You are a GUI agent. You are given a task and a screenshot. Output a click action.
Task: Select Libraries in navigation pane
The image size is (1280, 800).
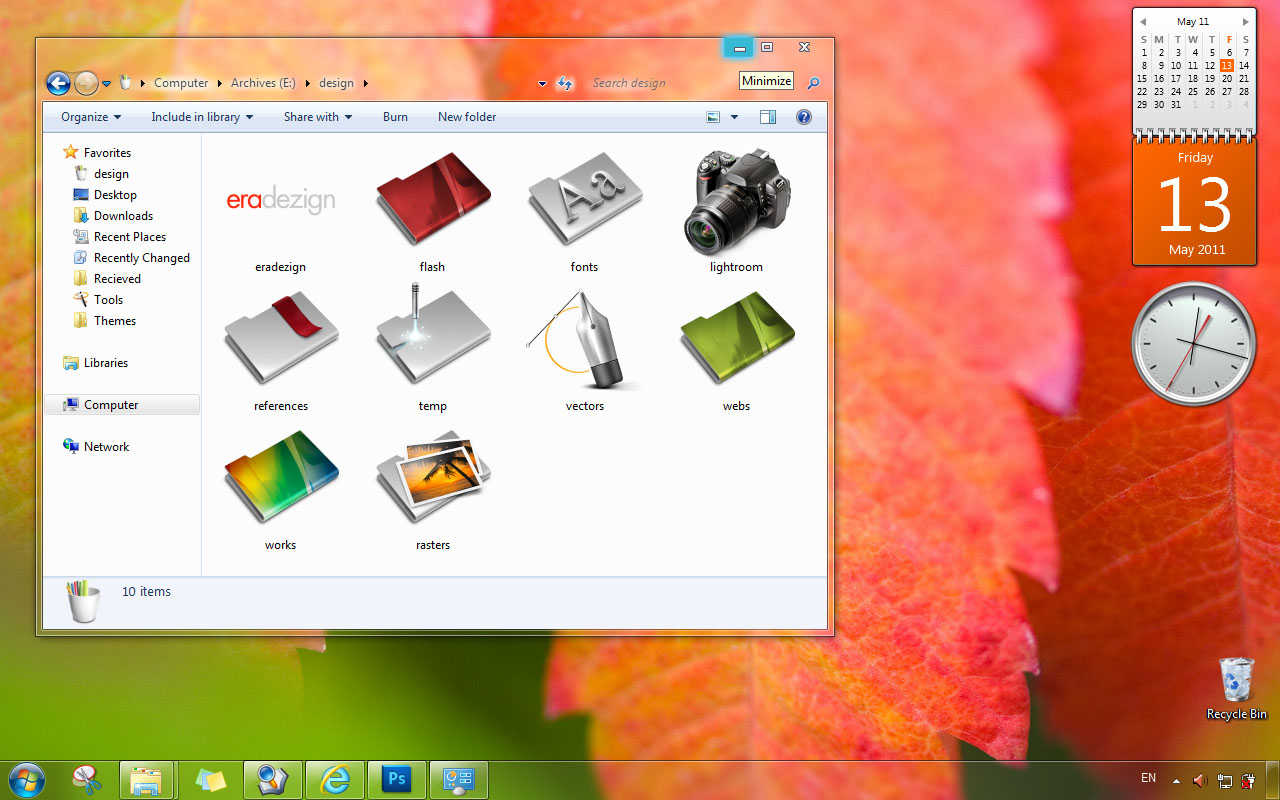tap(106, 363)
